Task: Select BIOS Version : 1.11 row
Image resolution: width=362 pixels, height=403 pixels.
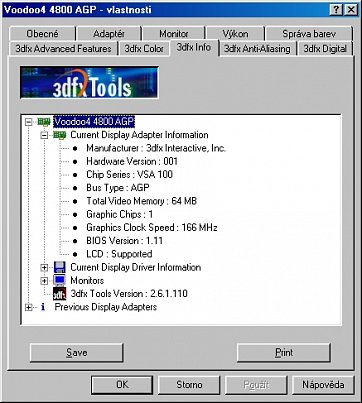Action: (125, 241)
